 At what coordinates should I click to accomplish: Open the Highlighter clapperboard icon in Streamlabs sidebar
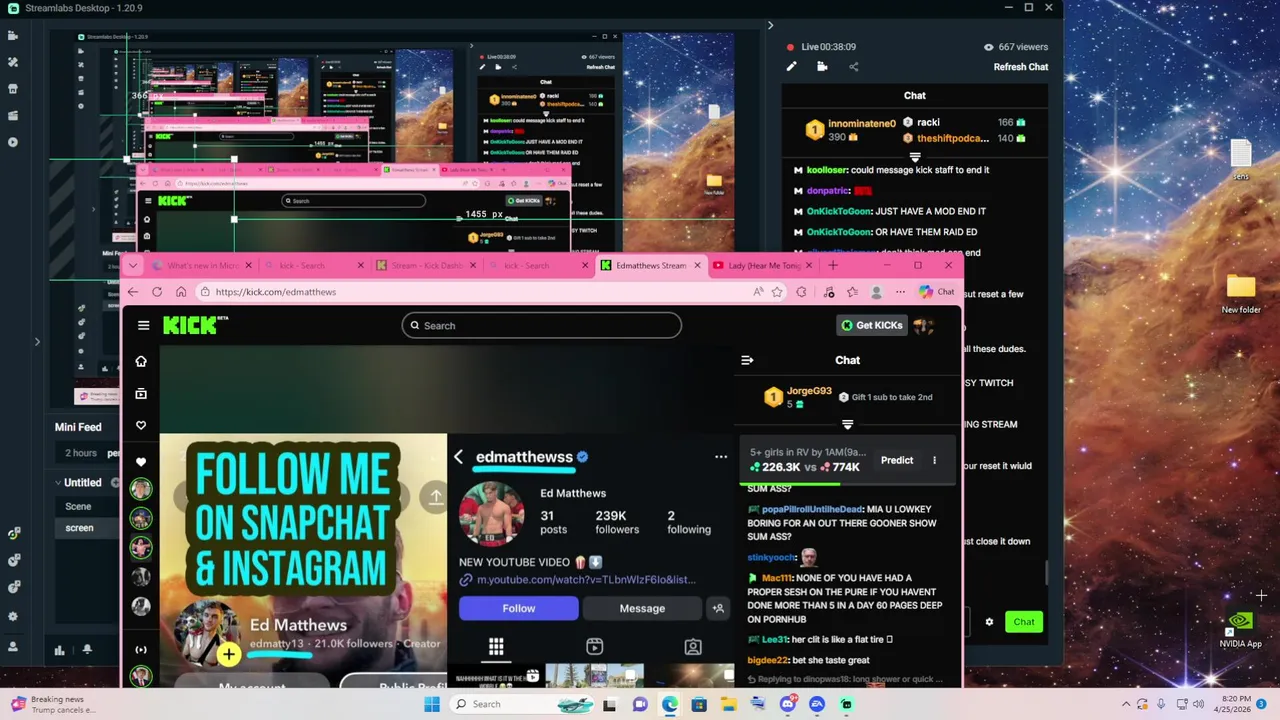pyautogui.click(x=13, y=115)
